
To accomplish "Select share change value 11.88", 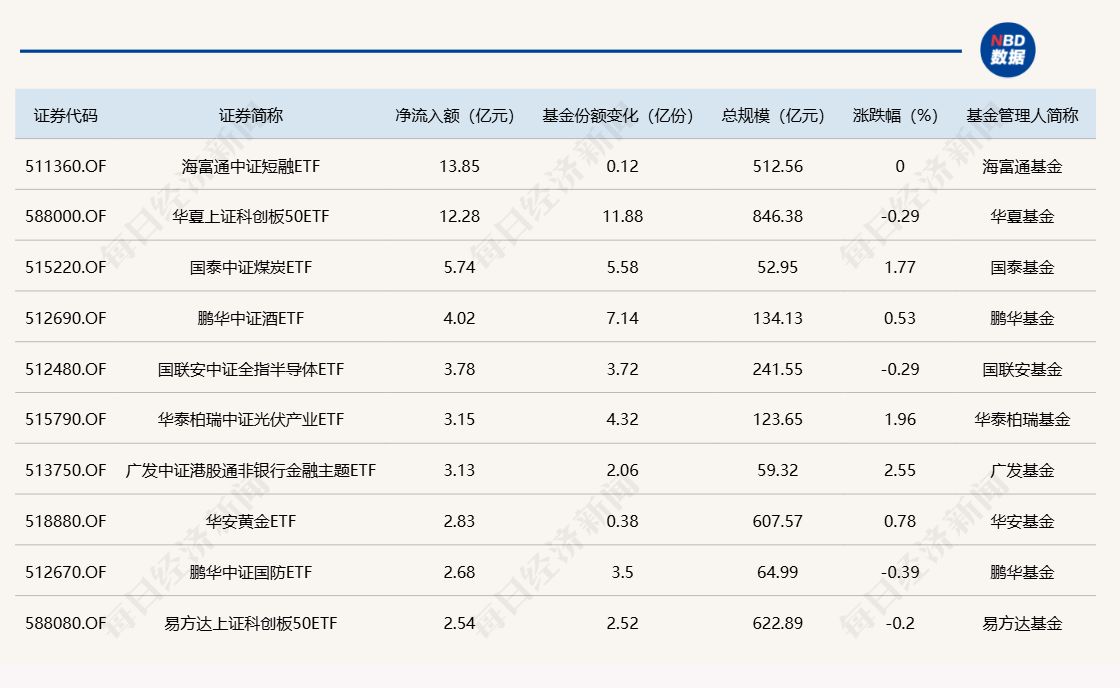I will tap(622, 216).
